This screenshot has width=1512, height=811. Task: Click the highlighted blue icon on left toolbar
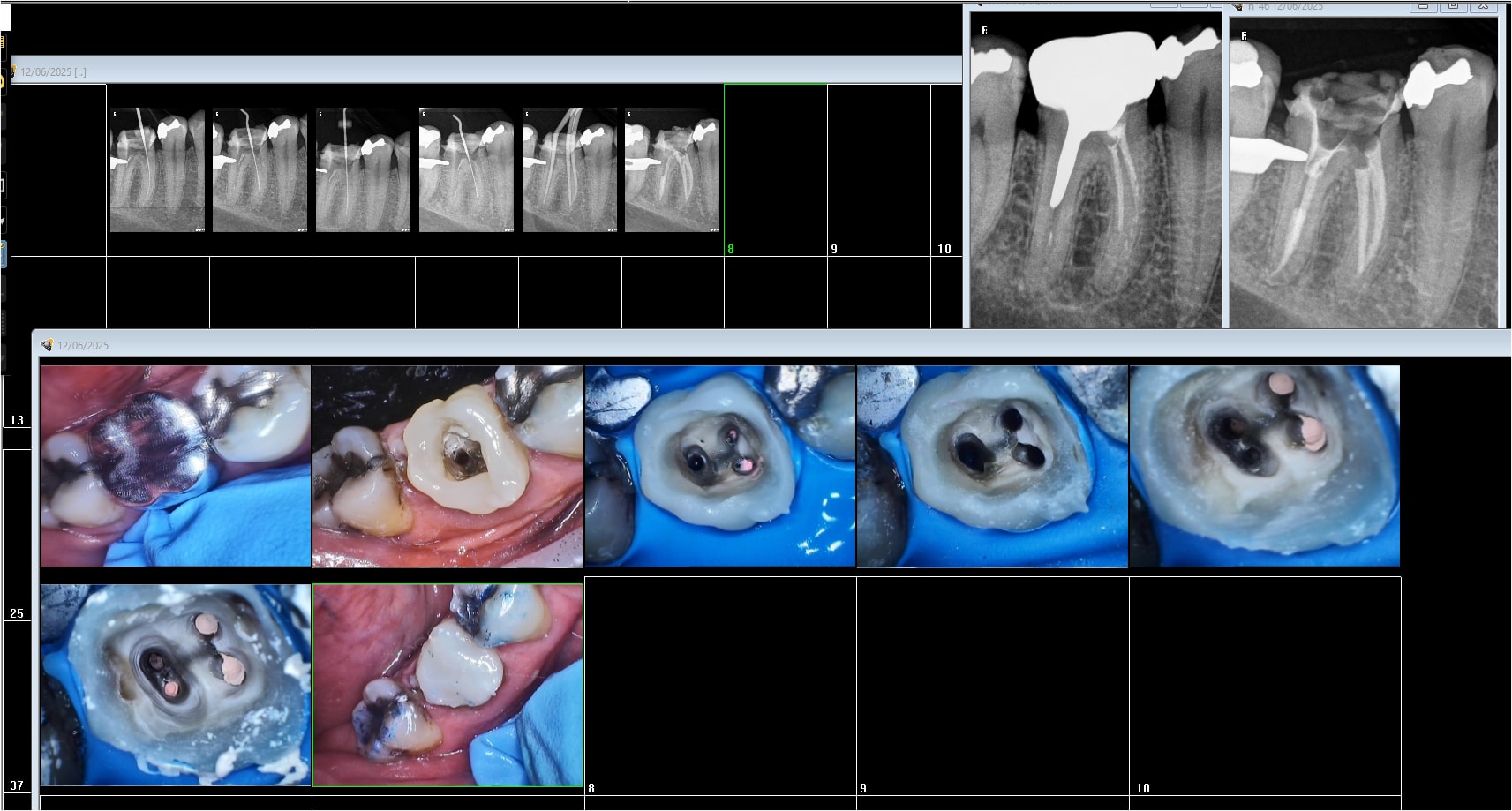[x=3, y=254]
